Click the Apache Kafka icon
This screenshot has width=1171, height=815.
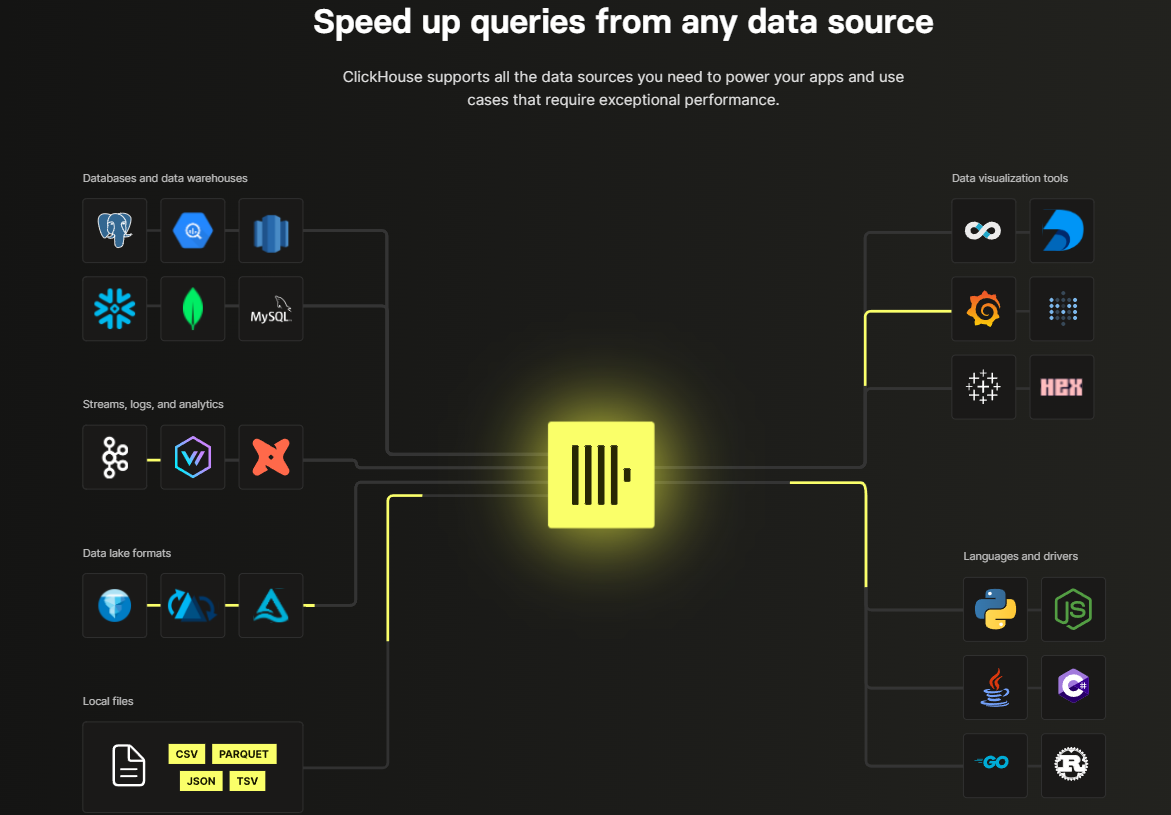[x=114, y=457]
